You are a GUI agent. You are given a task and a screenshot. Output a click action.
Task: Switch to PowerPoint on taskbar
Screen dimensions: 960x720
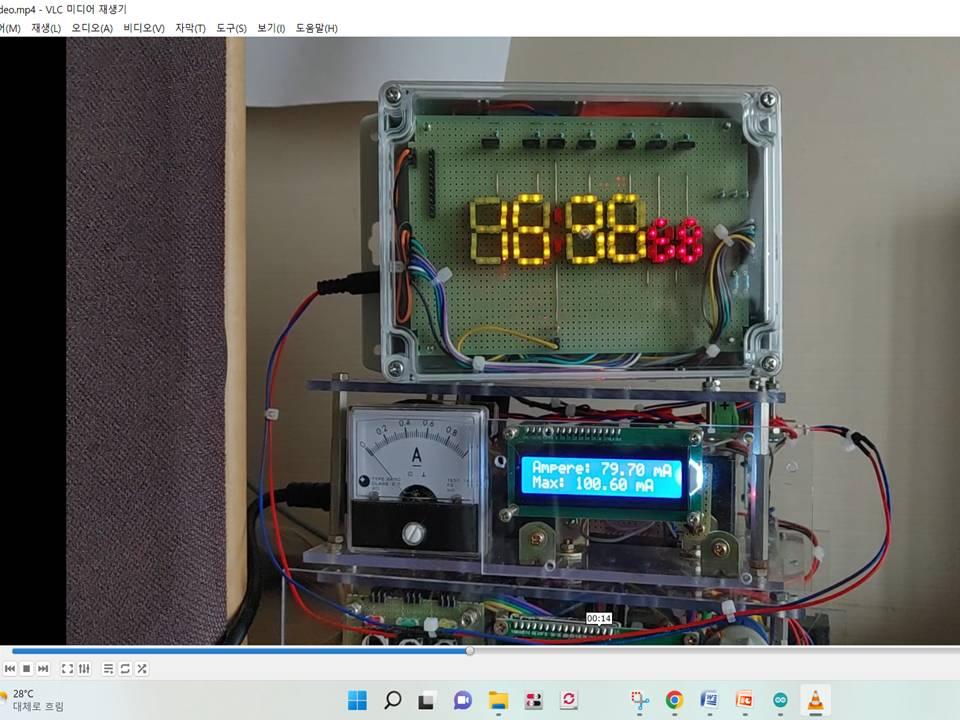tap(744, 700)
